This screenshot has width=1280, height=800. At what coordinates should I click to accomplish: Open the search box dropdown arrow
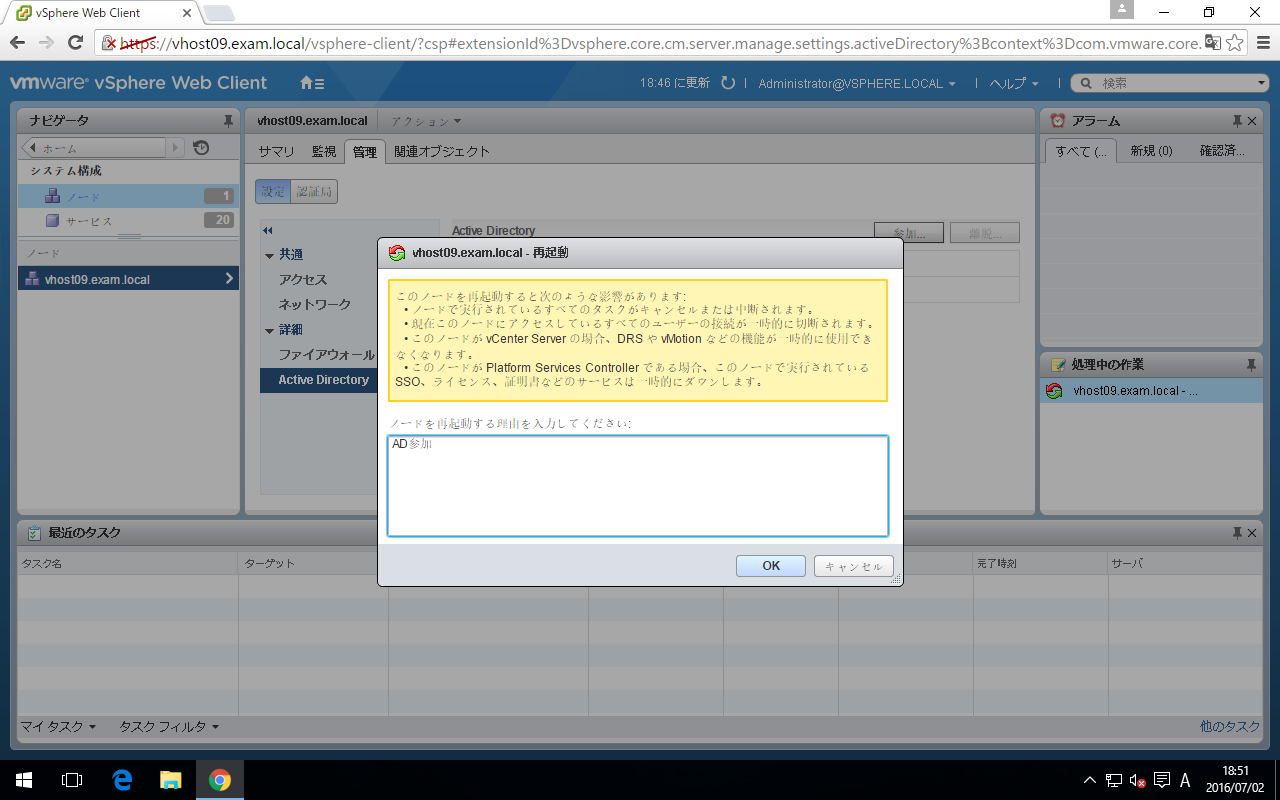[1262, 84]
